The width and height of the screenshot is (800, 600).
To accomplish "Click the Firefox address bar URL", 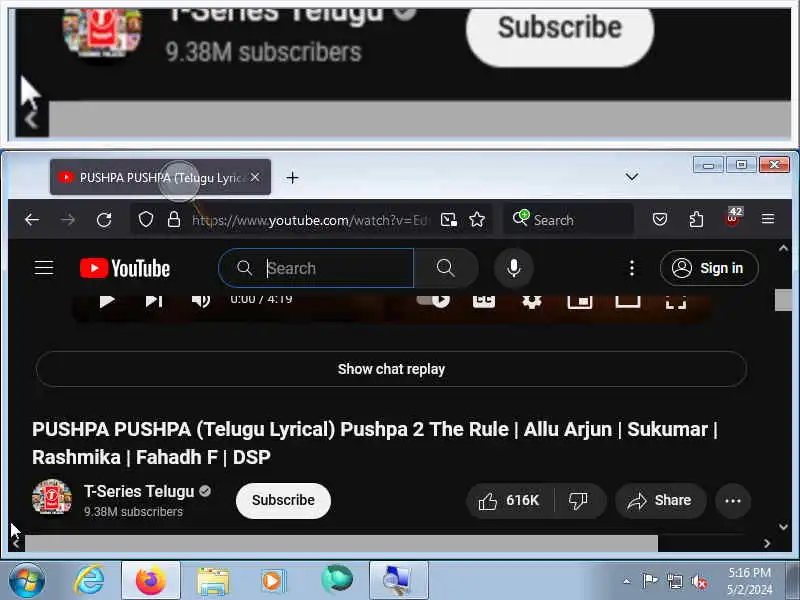I will [311, 220].
